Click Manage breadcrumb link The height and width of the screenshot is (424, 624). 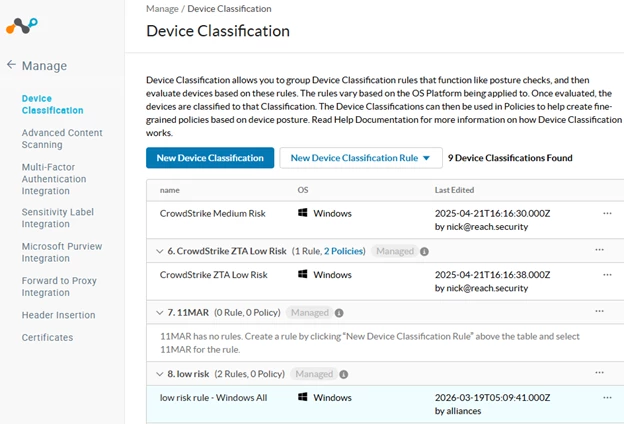point(162,9)
